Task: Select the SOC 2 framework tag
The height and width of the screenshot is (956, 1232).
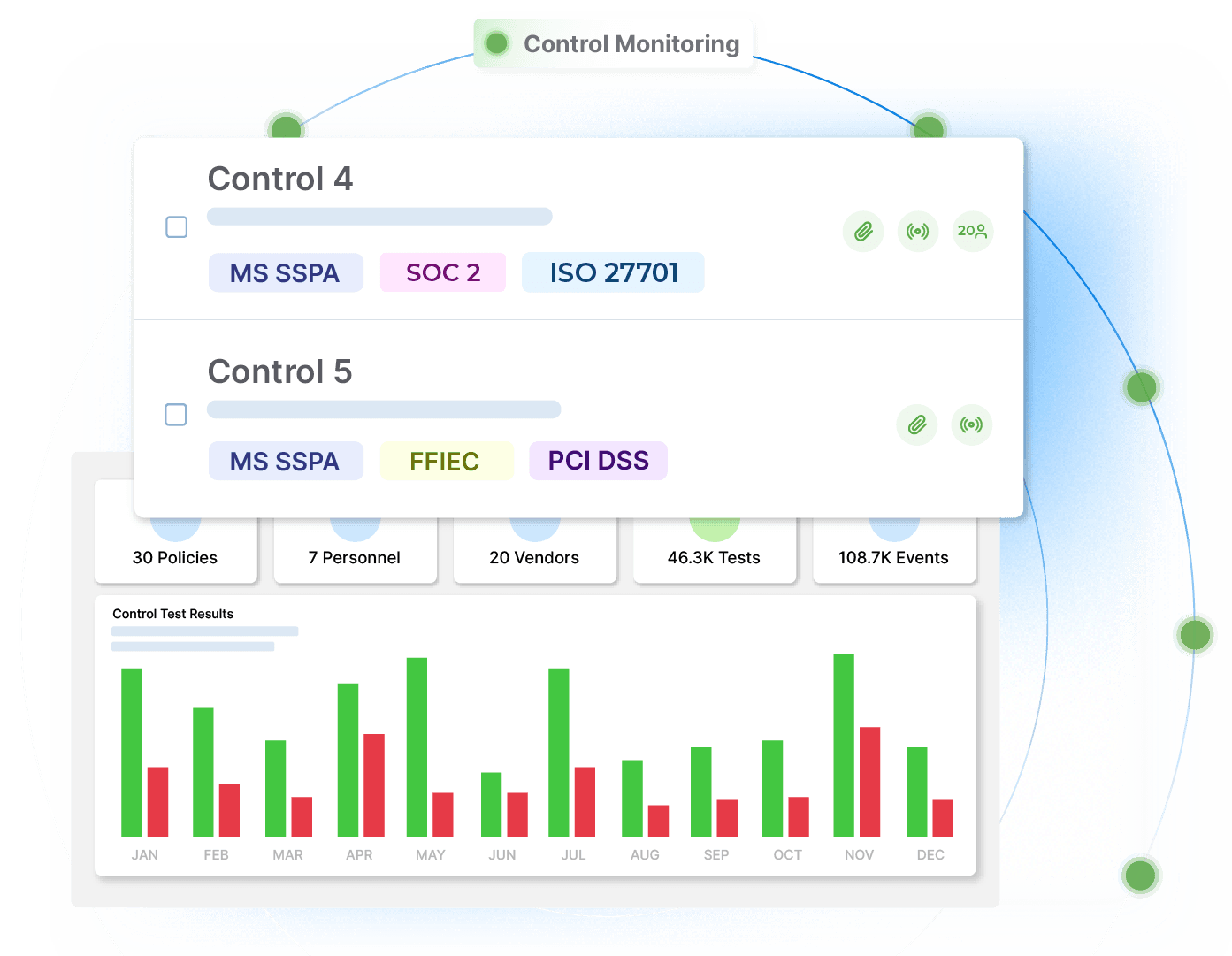Action: tap(443, 272)
